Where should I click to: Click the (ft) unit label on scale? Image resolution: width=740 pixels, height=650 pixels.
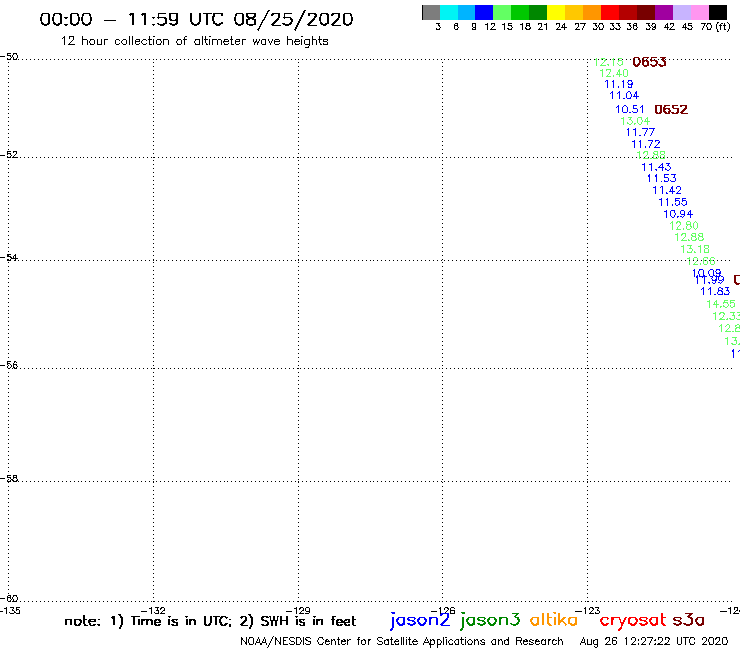tap(723, 26)
